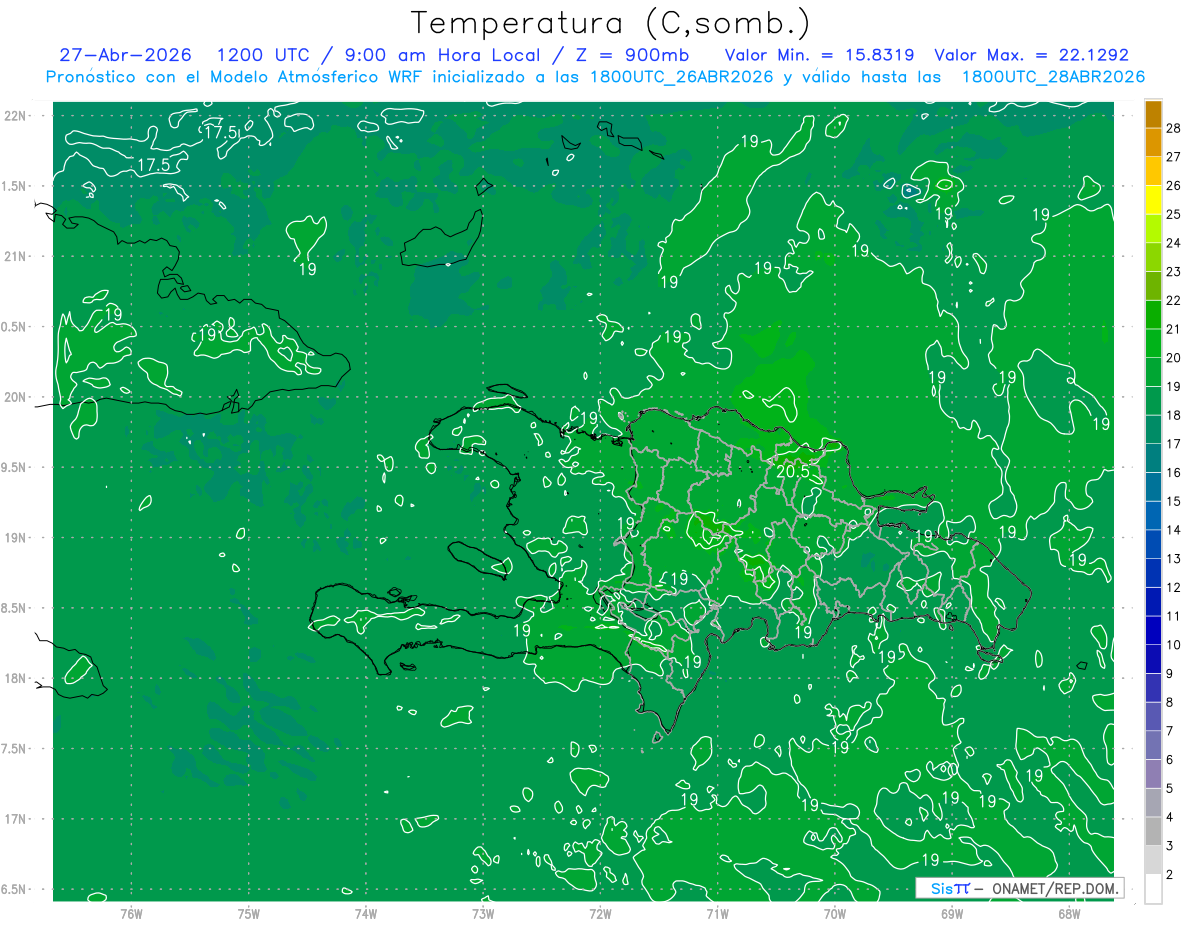Image resolution: width=1200 pixels, height=927 pixels.
Task: Click the legend number 19 label
Action: coord(1173,386)
